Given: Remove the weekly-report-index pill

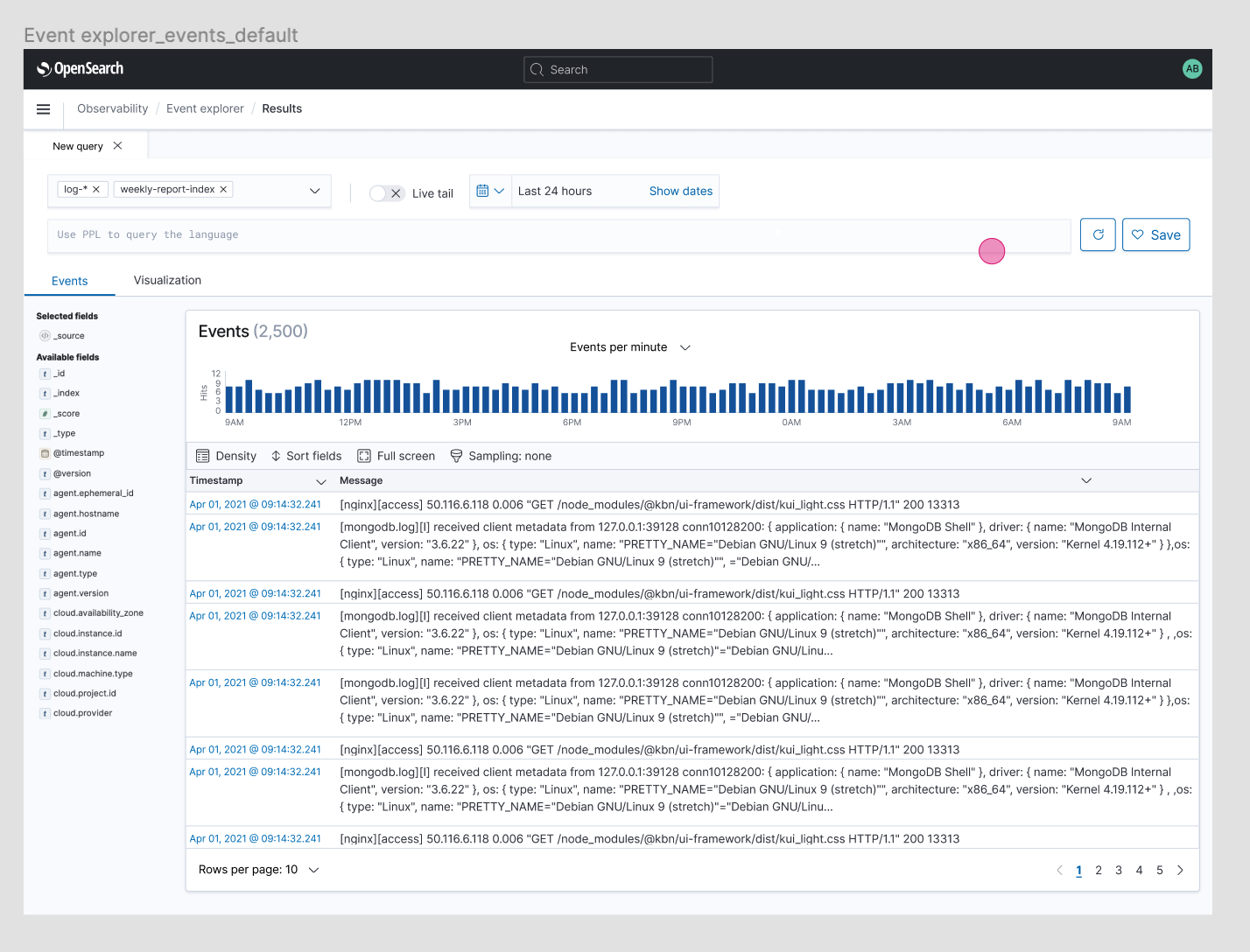Looking at the screenshot, I should coord(223,189).
